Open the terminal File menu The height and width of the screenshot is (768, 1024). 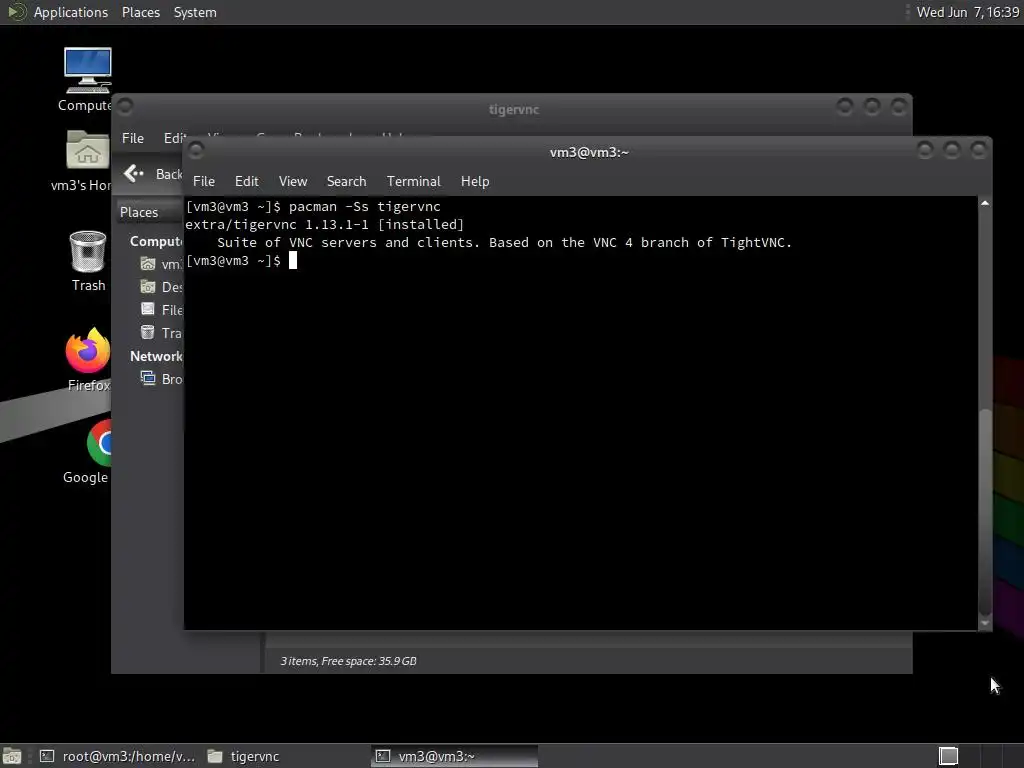(204, 181)
